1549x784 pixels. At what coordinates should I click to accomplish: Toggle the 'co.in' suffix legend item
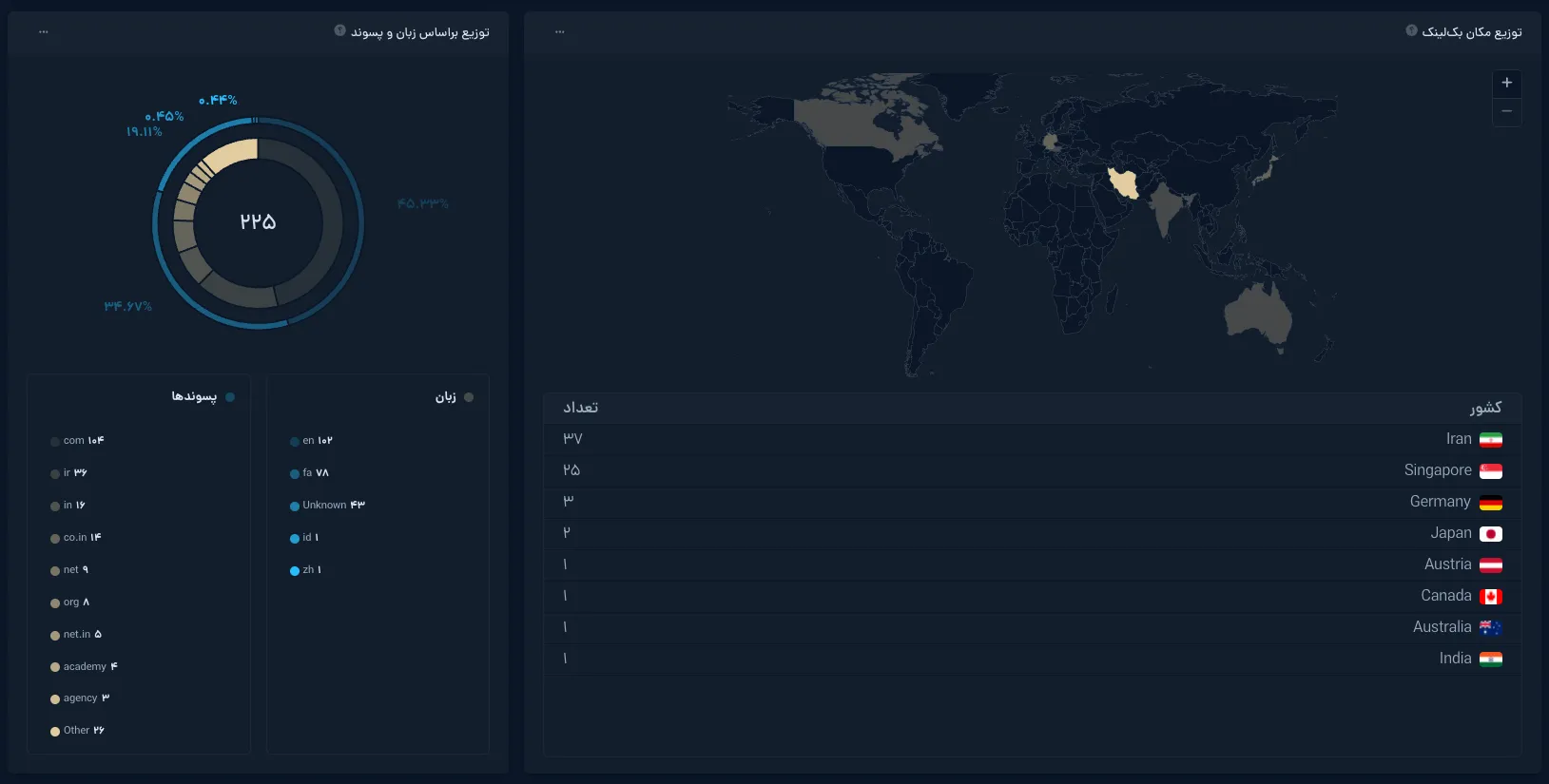pyautogui.click(x=75, y=538)
